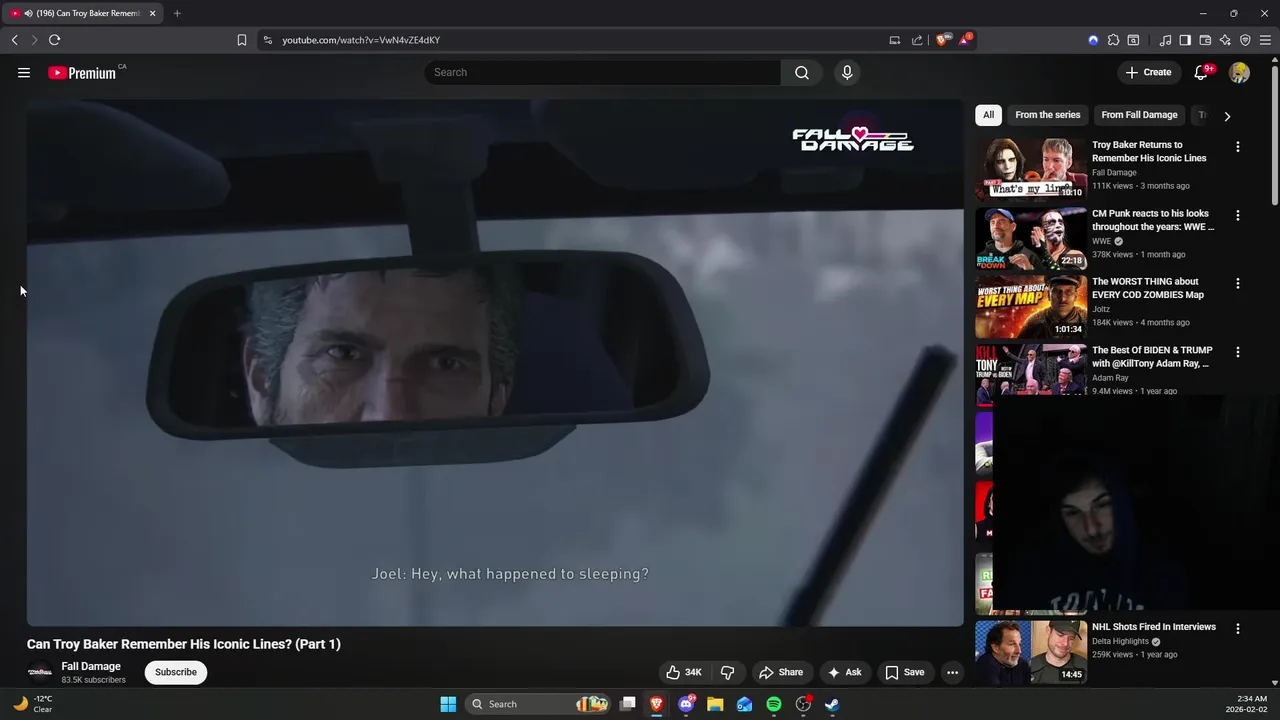1280x720 pixels.
Task: Open Leo AI sparkle icon
Action: (1225, 40)
